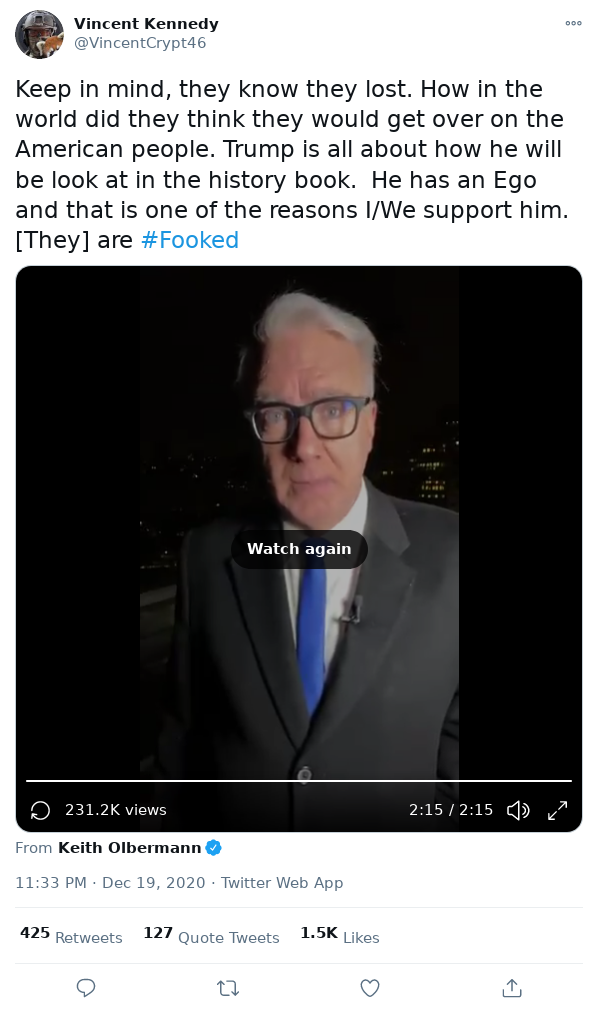The height and width of the screenshot is (1012, 598).
Task: Toggle the video volume speaker icon
Action: coord(518,810)
